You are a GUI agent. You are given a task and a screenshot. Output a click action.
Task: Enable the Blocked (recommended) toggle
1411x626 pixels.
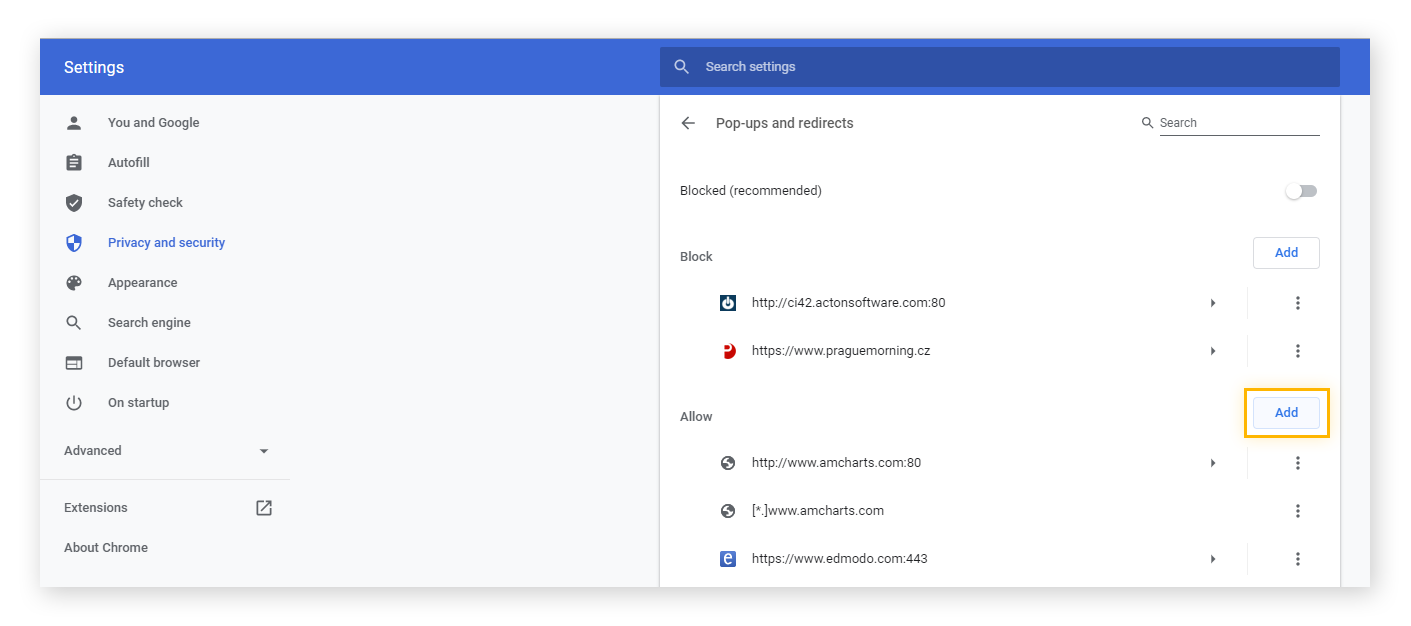pos(1301,190)
